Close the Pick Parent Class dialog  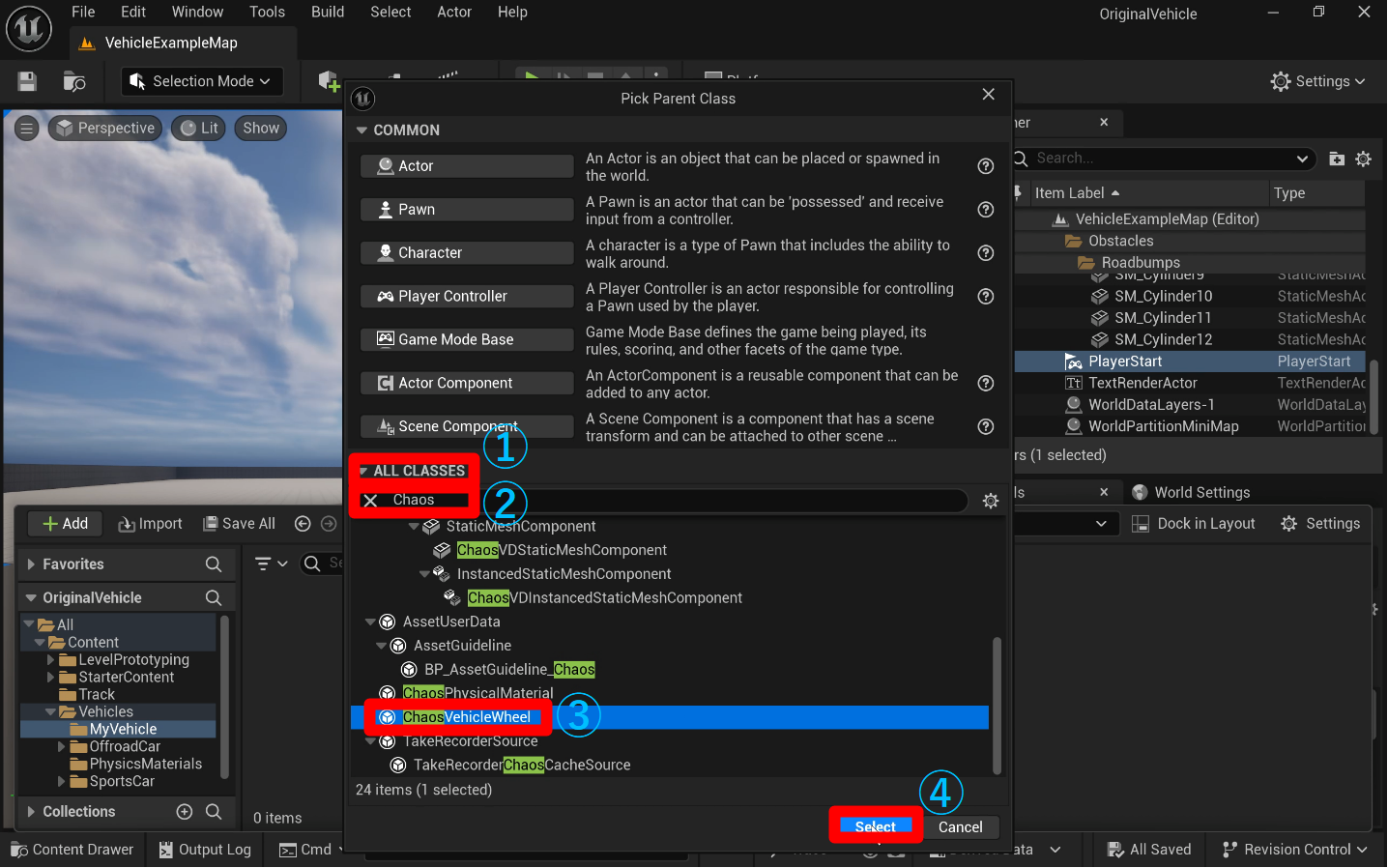[988, 94]
